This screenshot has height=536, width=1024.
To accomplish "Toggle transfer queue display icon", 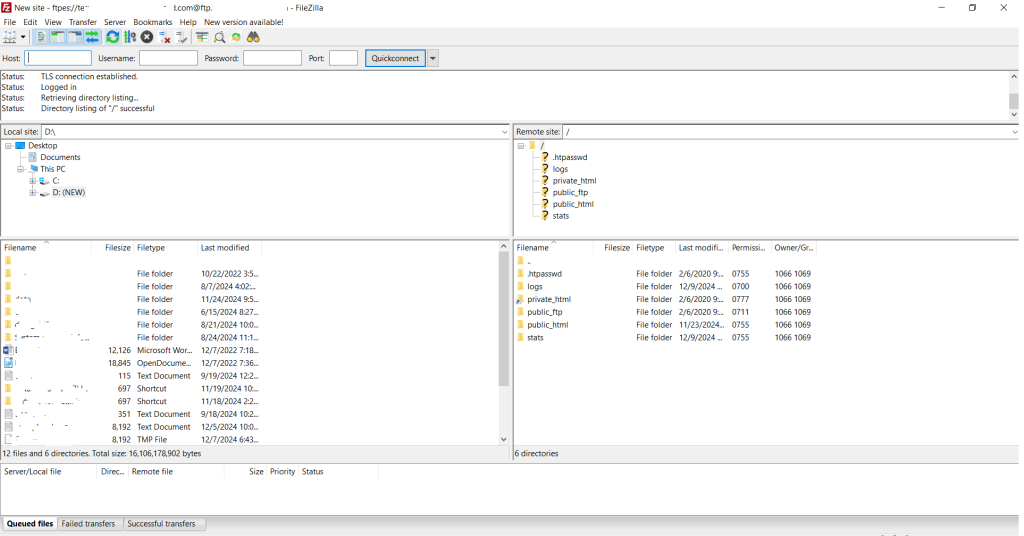I will tap(92, 37).
